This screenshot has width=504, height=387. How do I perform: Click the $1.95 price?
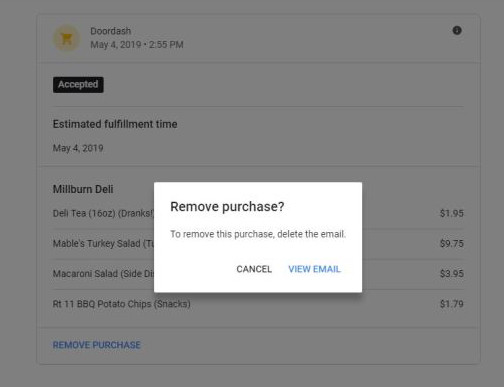pyautogui.click(x=452, y=213)
